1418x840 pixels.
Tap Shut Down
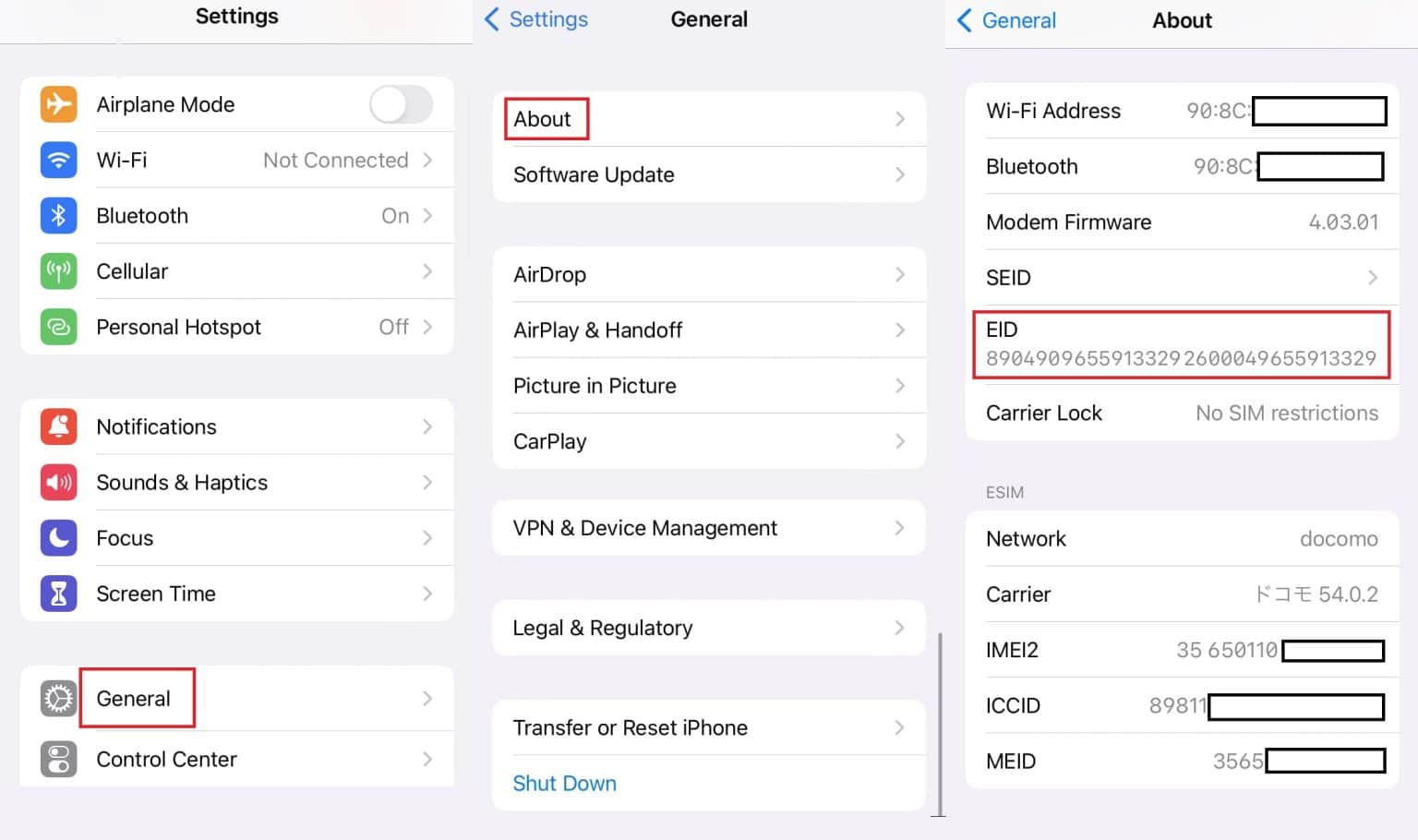tap(564, 783)
